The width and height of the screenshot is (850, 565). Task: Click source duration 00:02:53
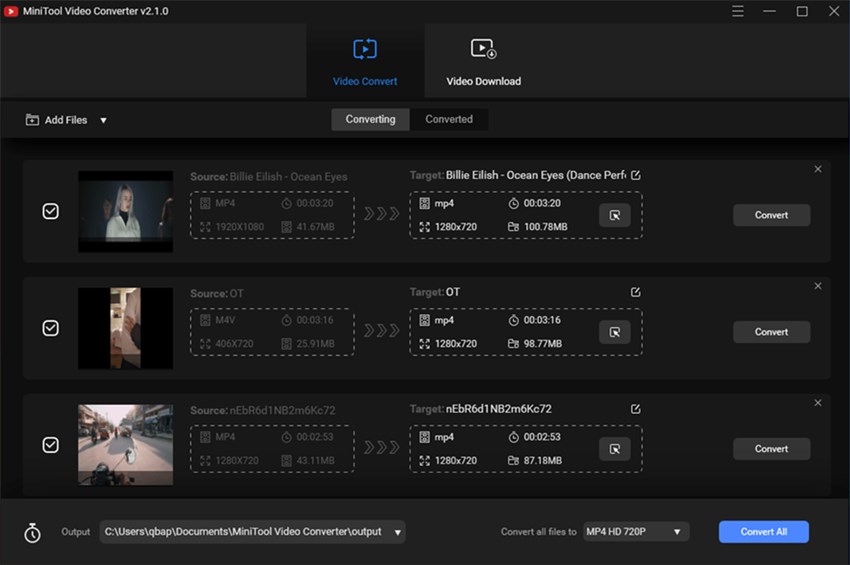tap(314, 437)
